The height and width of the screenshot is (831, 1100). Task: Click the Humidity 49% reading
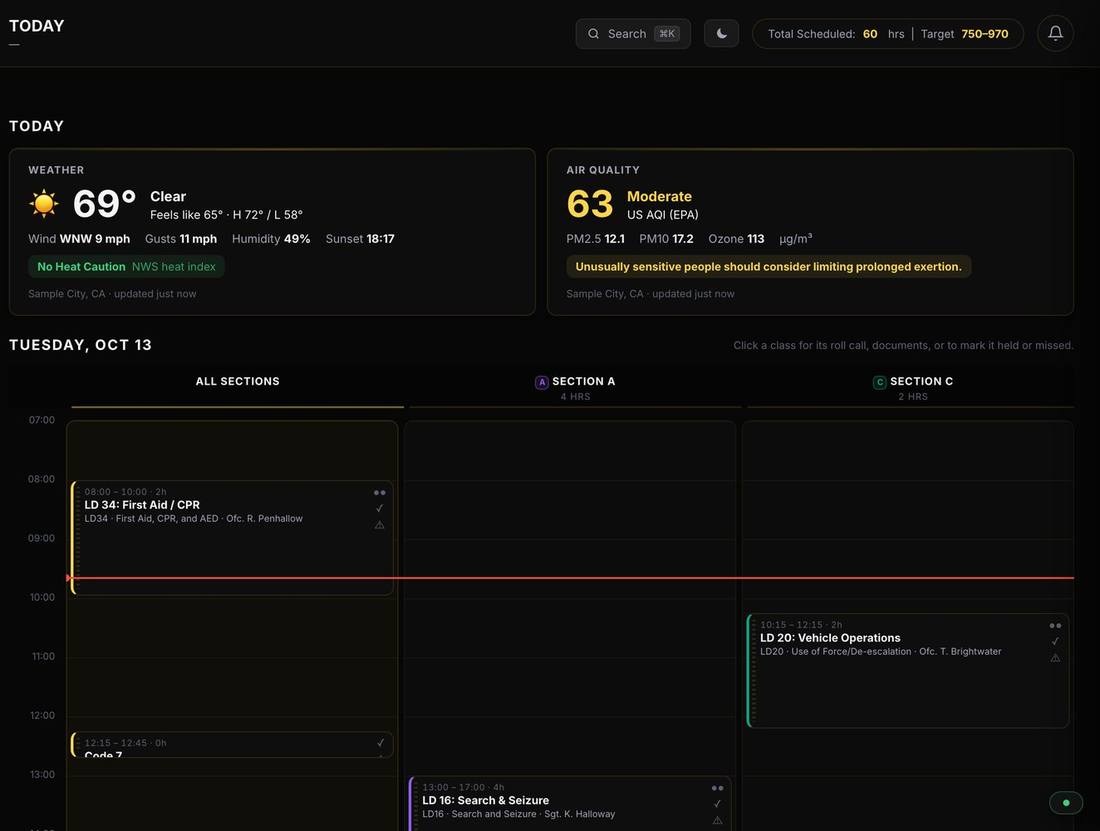tap(271, 238)
